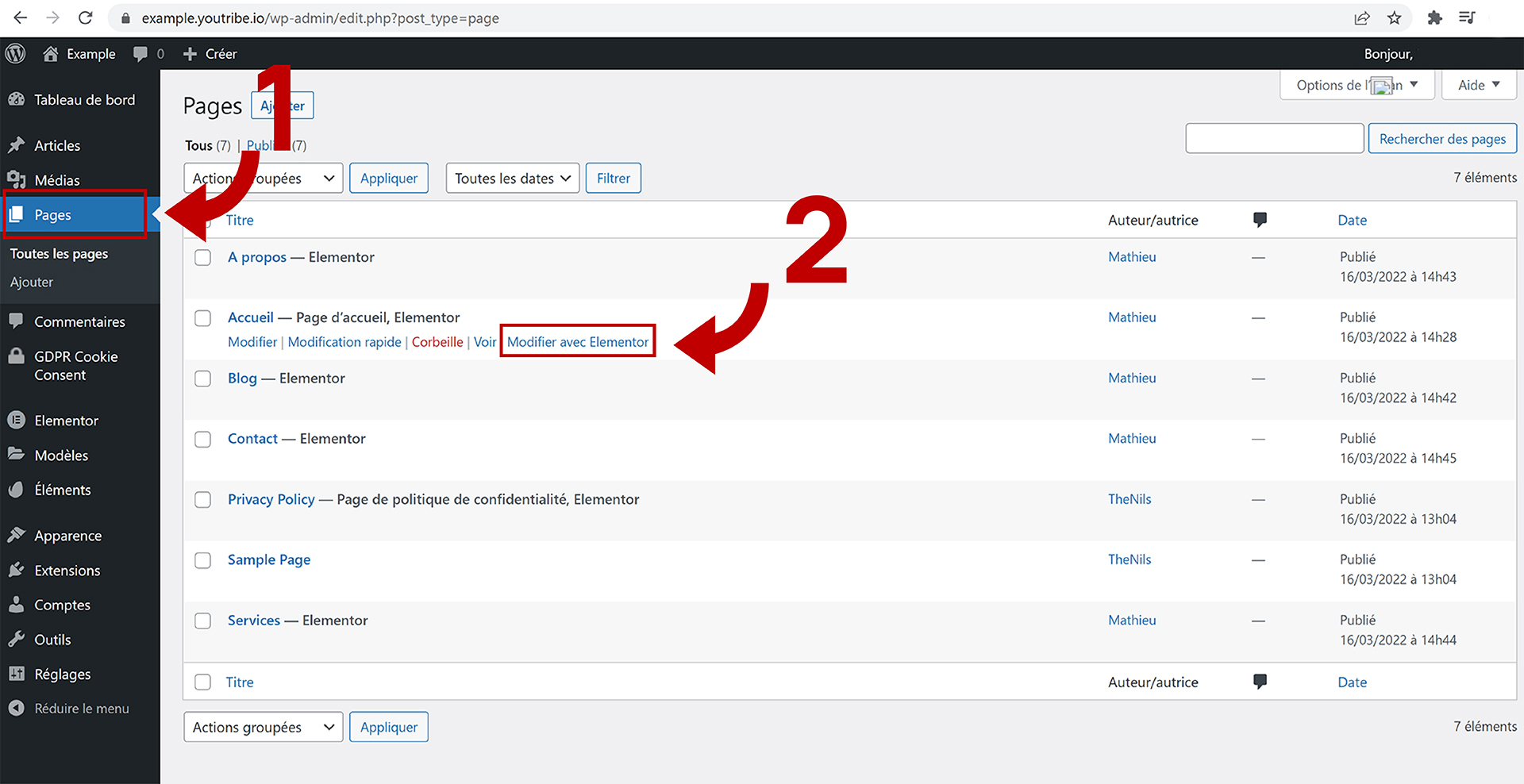Open the comments bubble in admin bar

point(140,54)
